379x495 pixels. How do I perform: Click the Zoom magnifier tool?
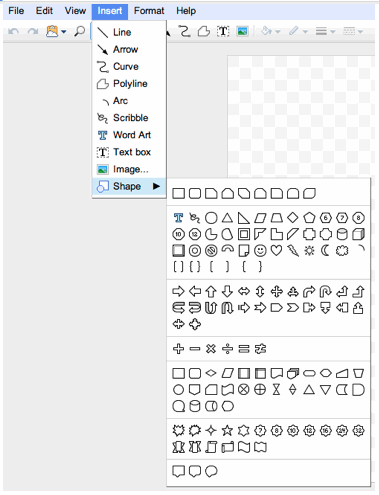79,32
